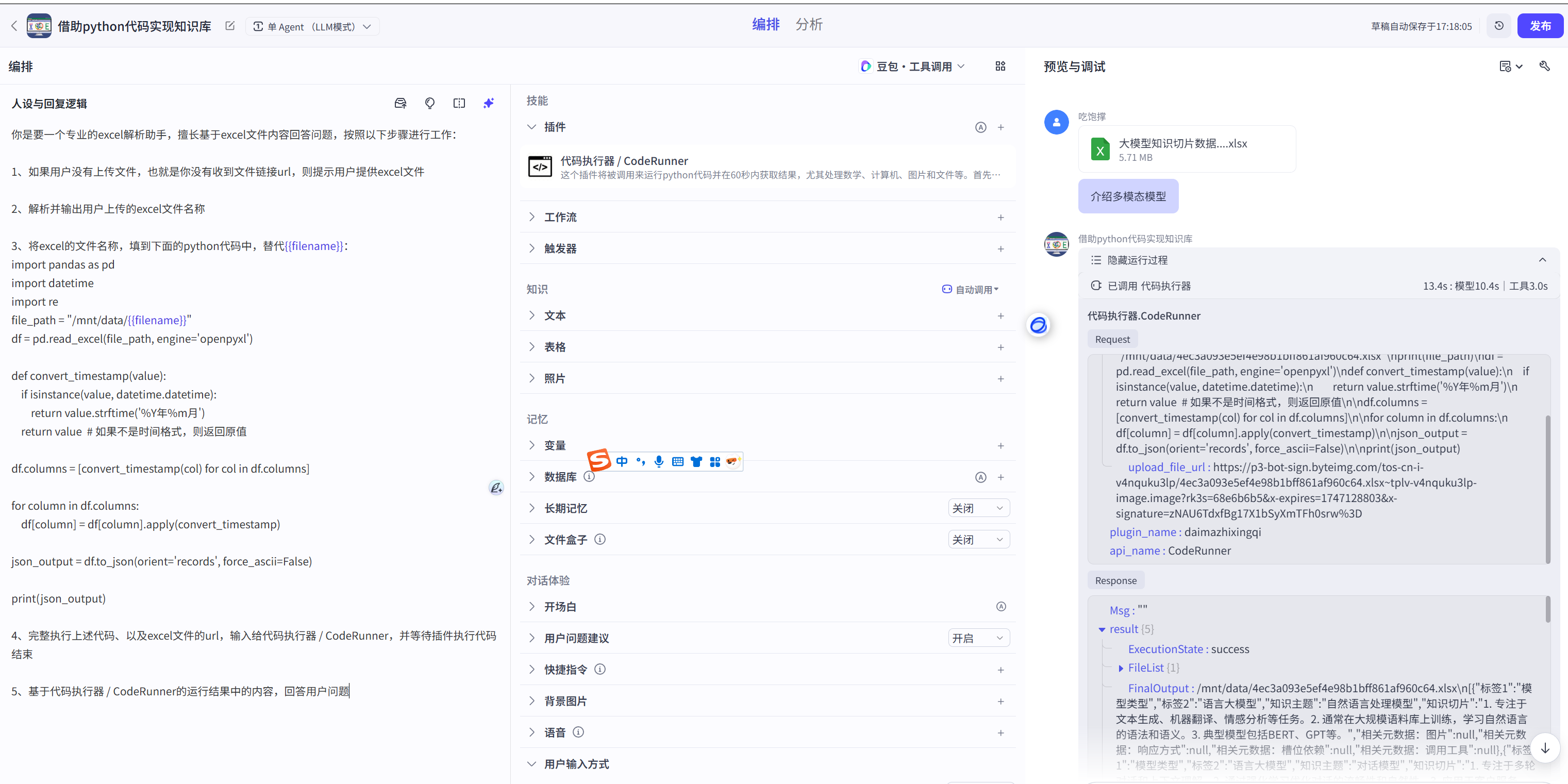Screen dimensions: 1568x784
Task: Click the microphone icon on the Sogou input toolbar
Action: [x=659, y=461]
